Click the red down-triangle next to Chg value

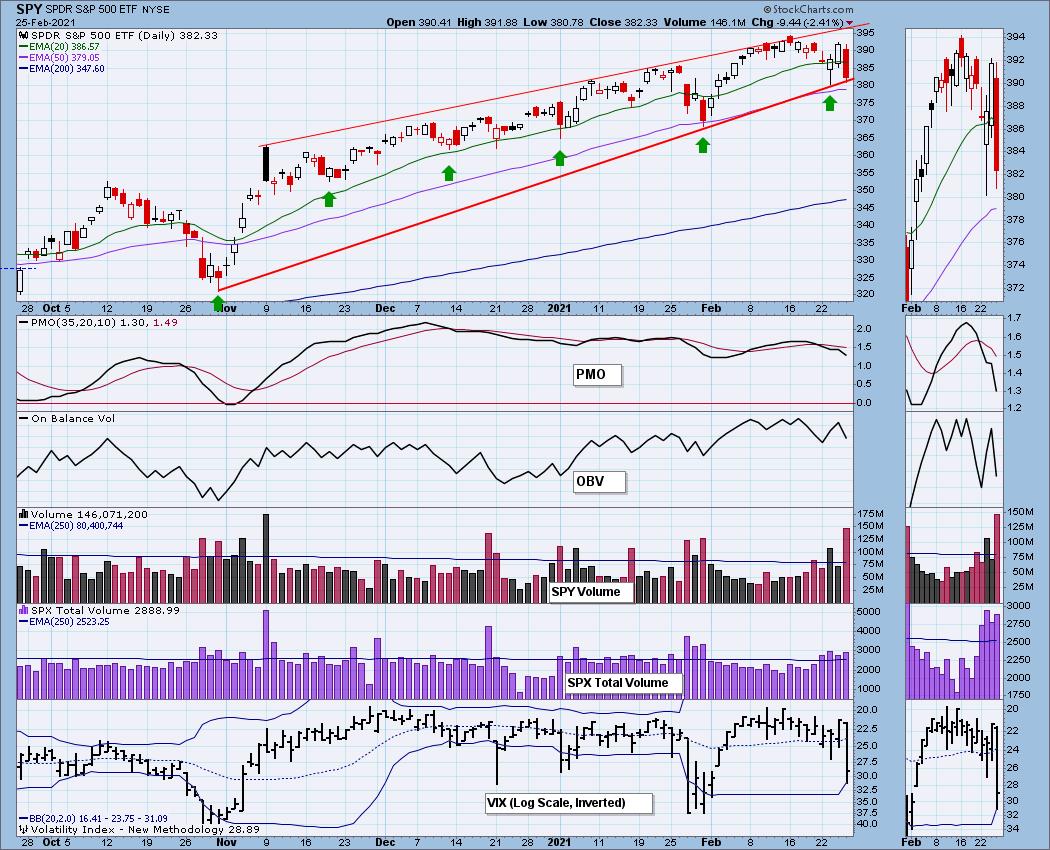point(849,23)
